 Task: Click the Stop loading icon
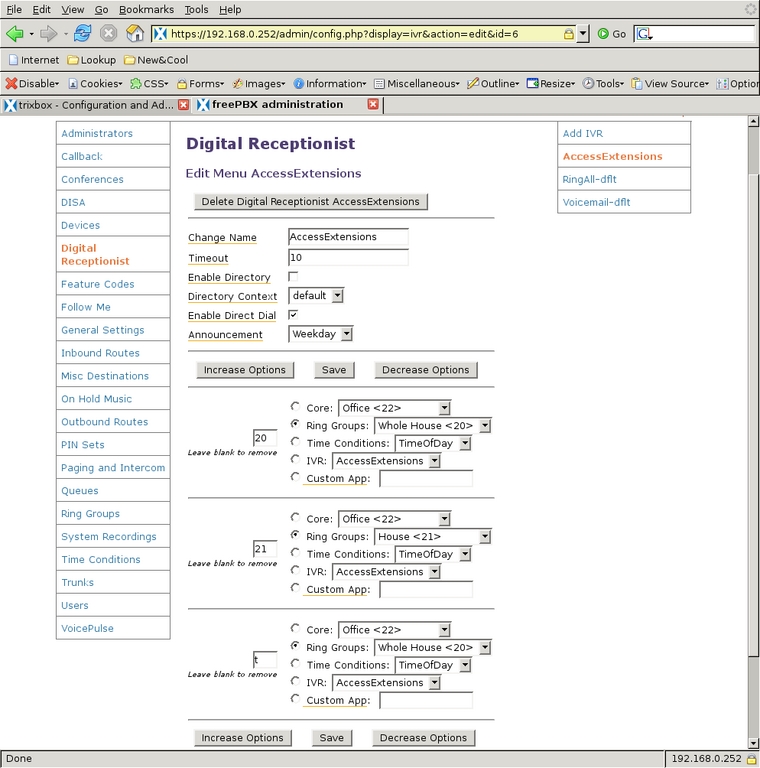[108, 33]
